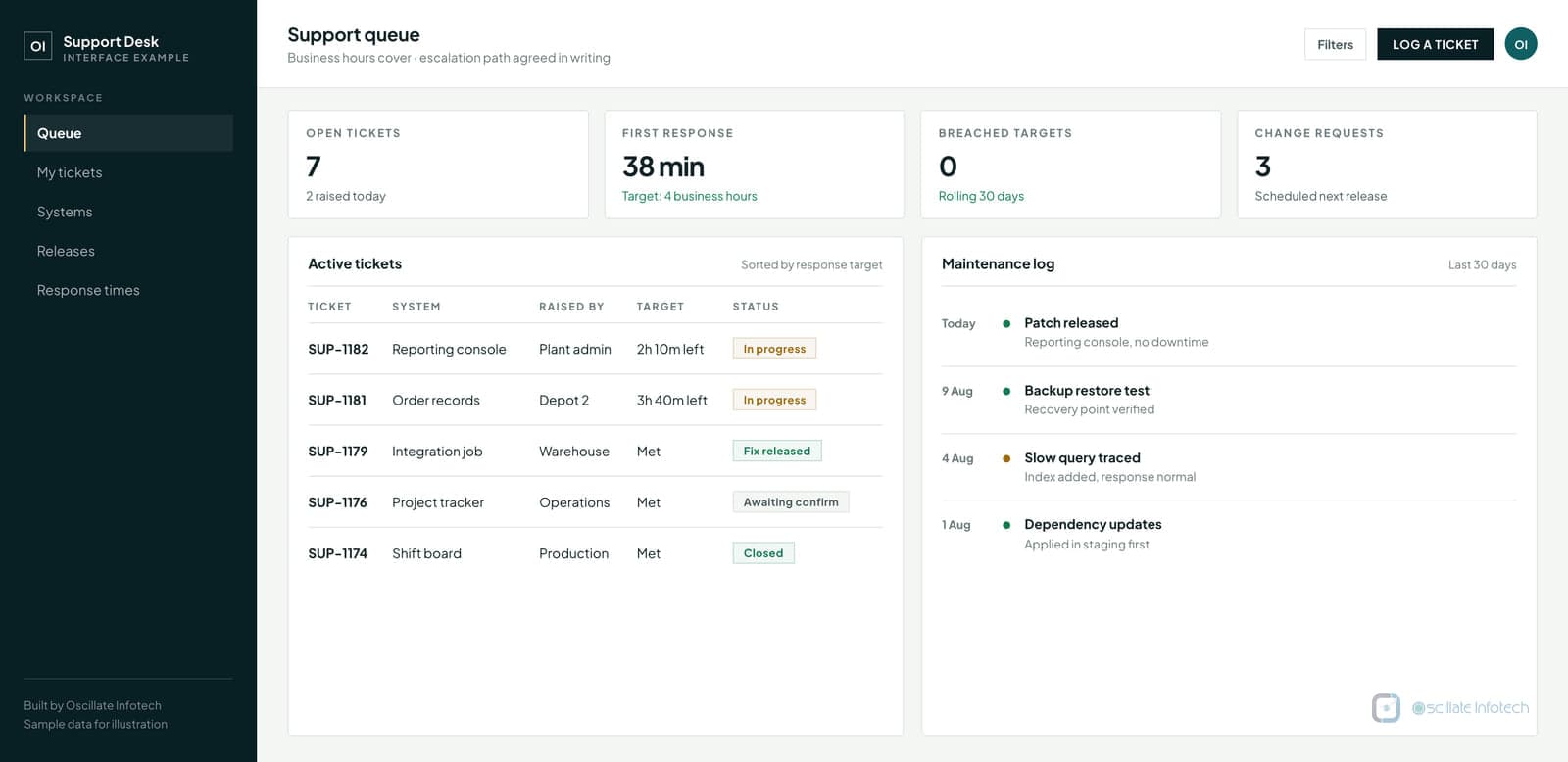Image resolution: width=1568 pixels, height=762 pixels.
Task: Click Built by Oscillate Infotech footer
Action: (93, 705)
